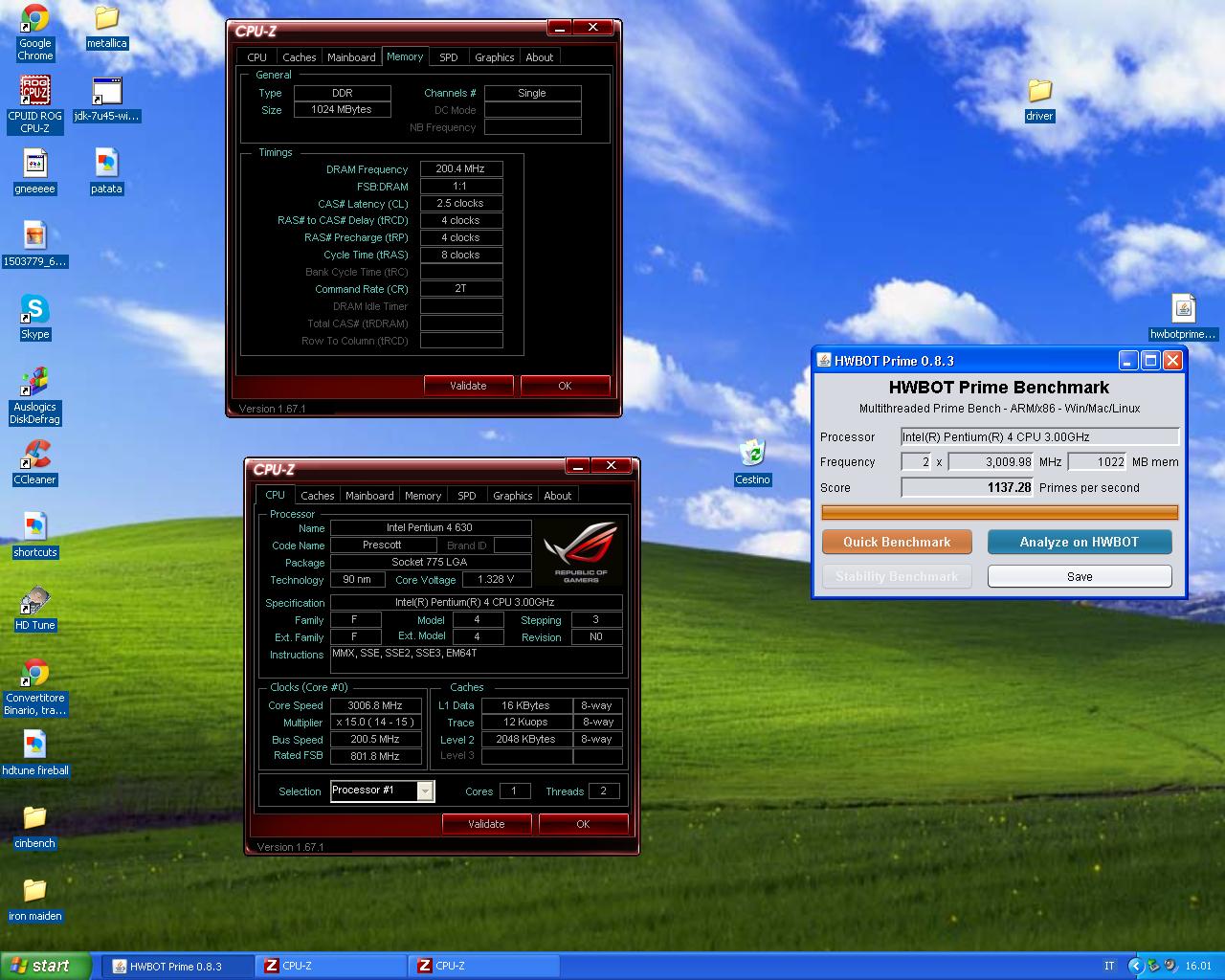Click OK in the lower CPU-Z window

pyautogui.click(x=583, y=824)
